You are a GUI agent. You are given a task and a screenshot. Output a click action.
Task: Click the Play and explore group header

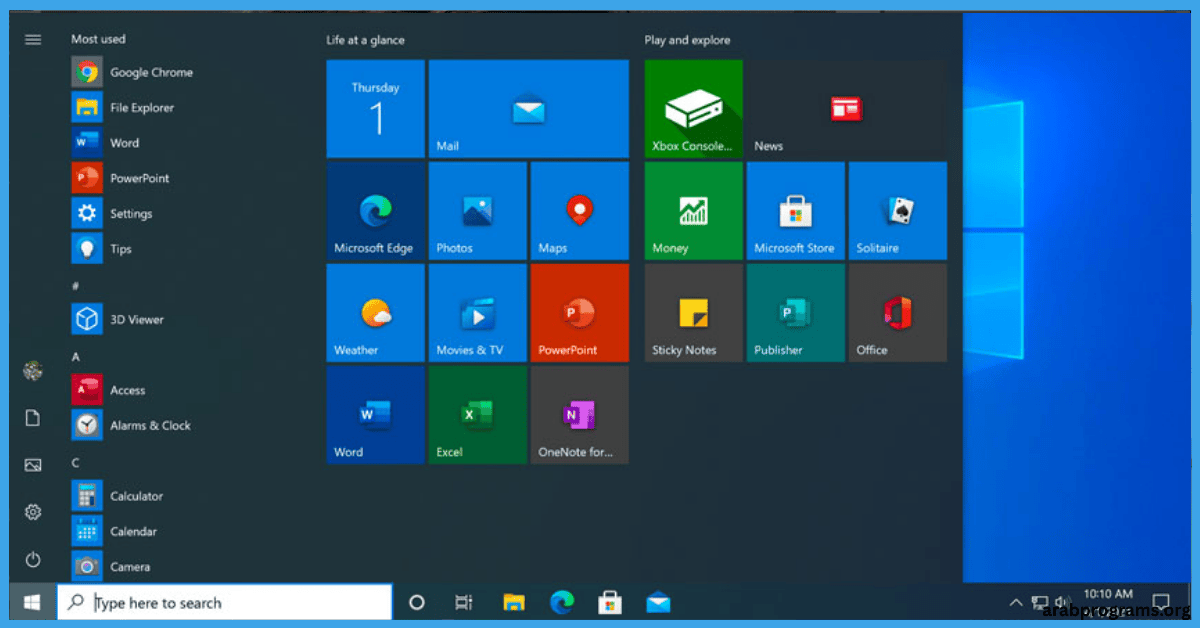click(687, 40)
